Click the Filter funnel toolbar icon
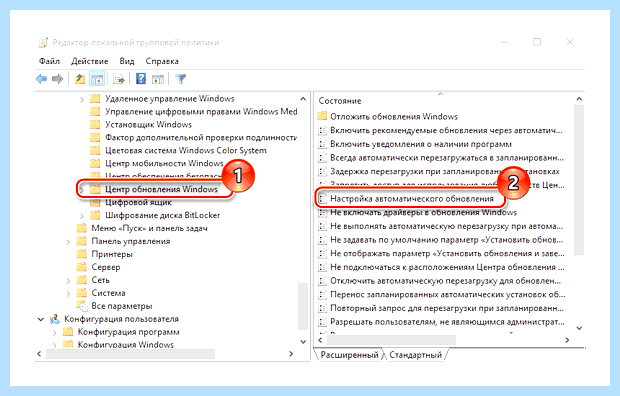 pos(181,79)
